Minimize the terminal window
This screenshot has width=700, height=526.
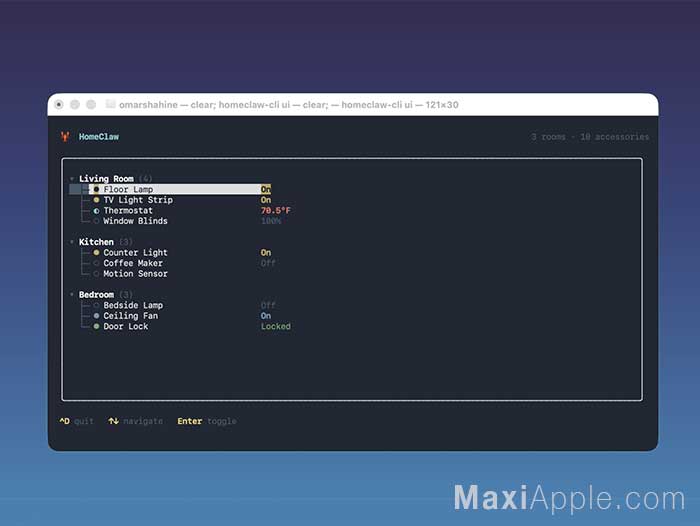coord(75,104)
